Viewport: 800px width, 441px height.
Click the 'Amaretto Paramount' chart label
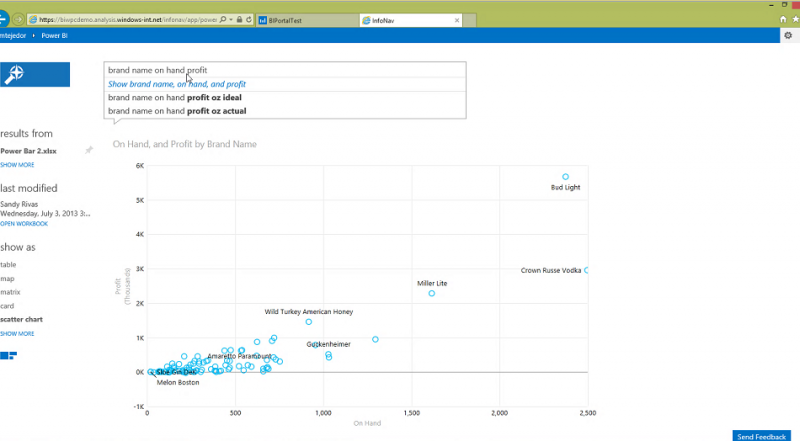click(239, 356)
